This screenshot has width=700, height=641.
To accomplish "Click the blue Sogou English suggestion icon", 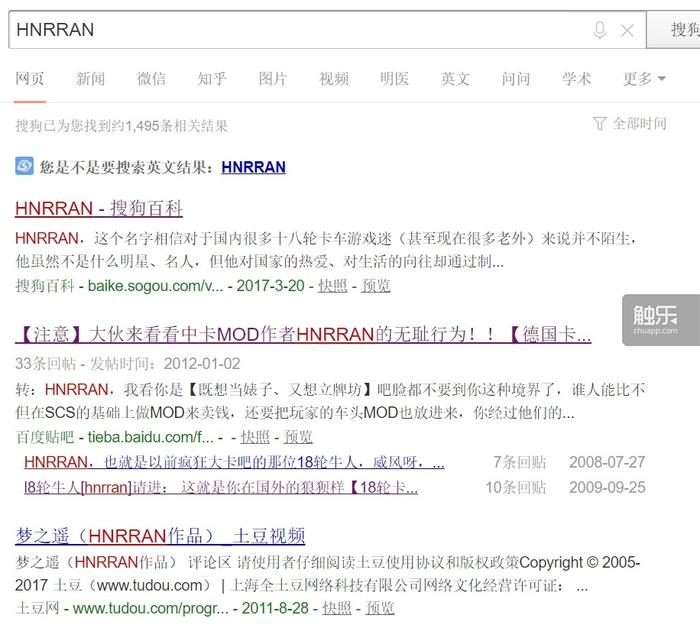I will point(24,166).
